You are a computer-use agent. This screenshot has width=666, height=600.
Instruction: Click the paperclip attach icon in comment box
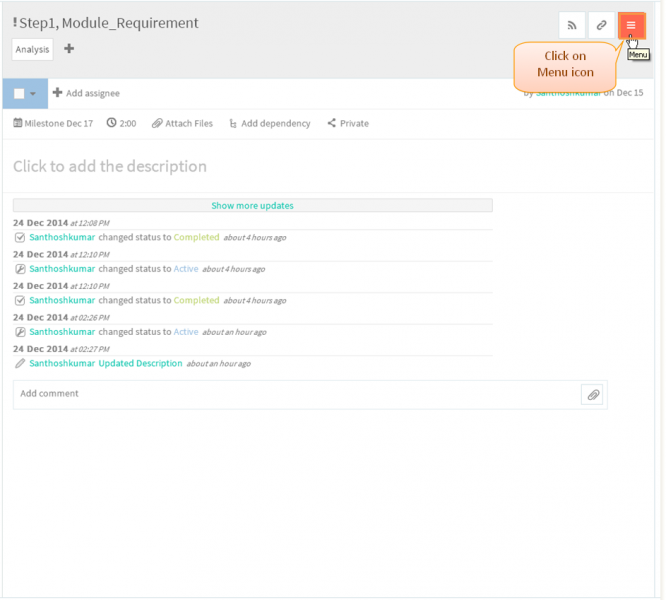click(593, 395)
